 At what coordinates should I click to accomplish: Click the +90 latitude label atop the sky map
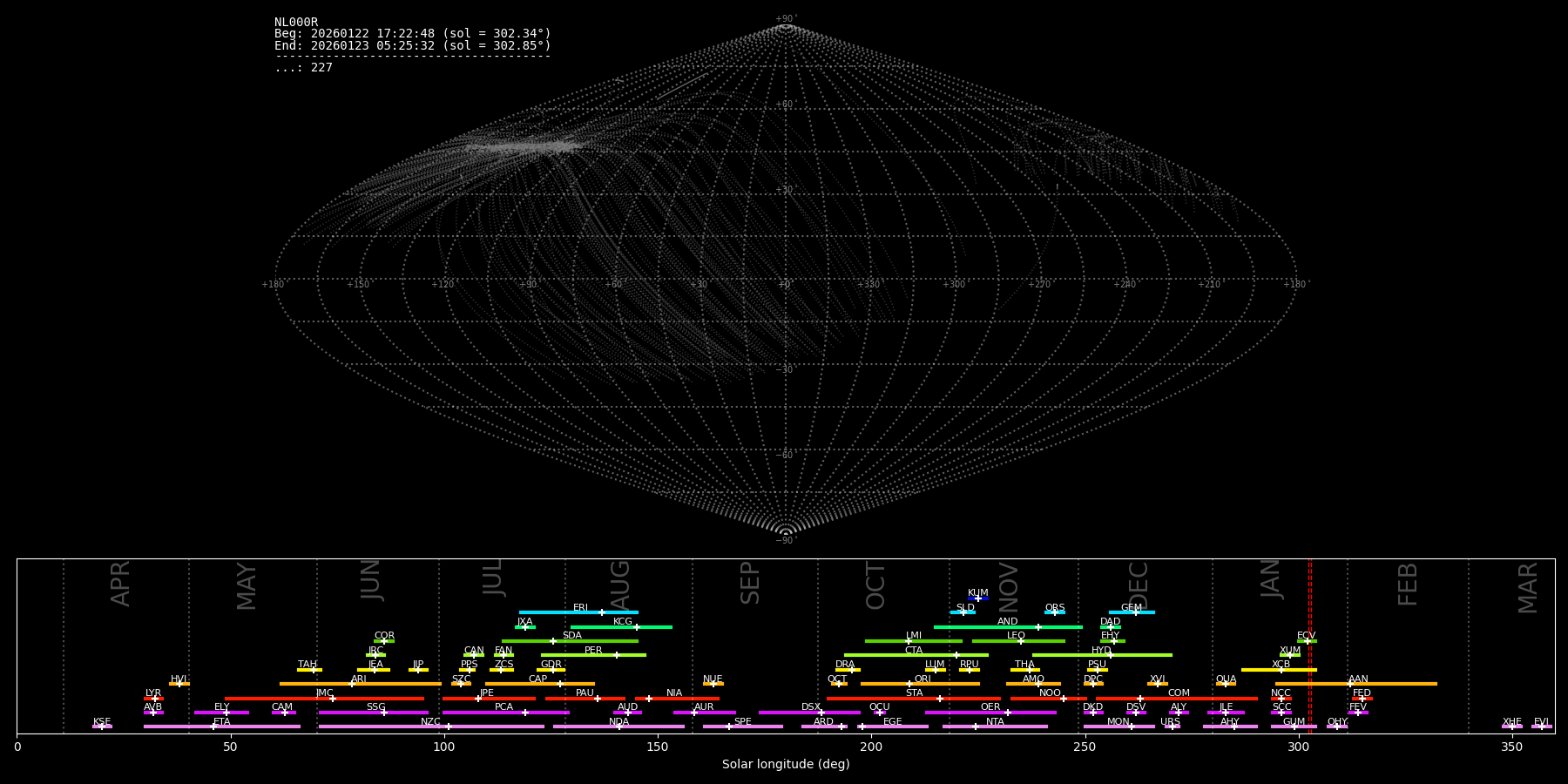click(785, 19)
